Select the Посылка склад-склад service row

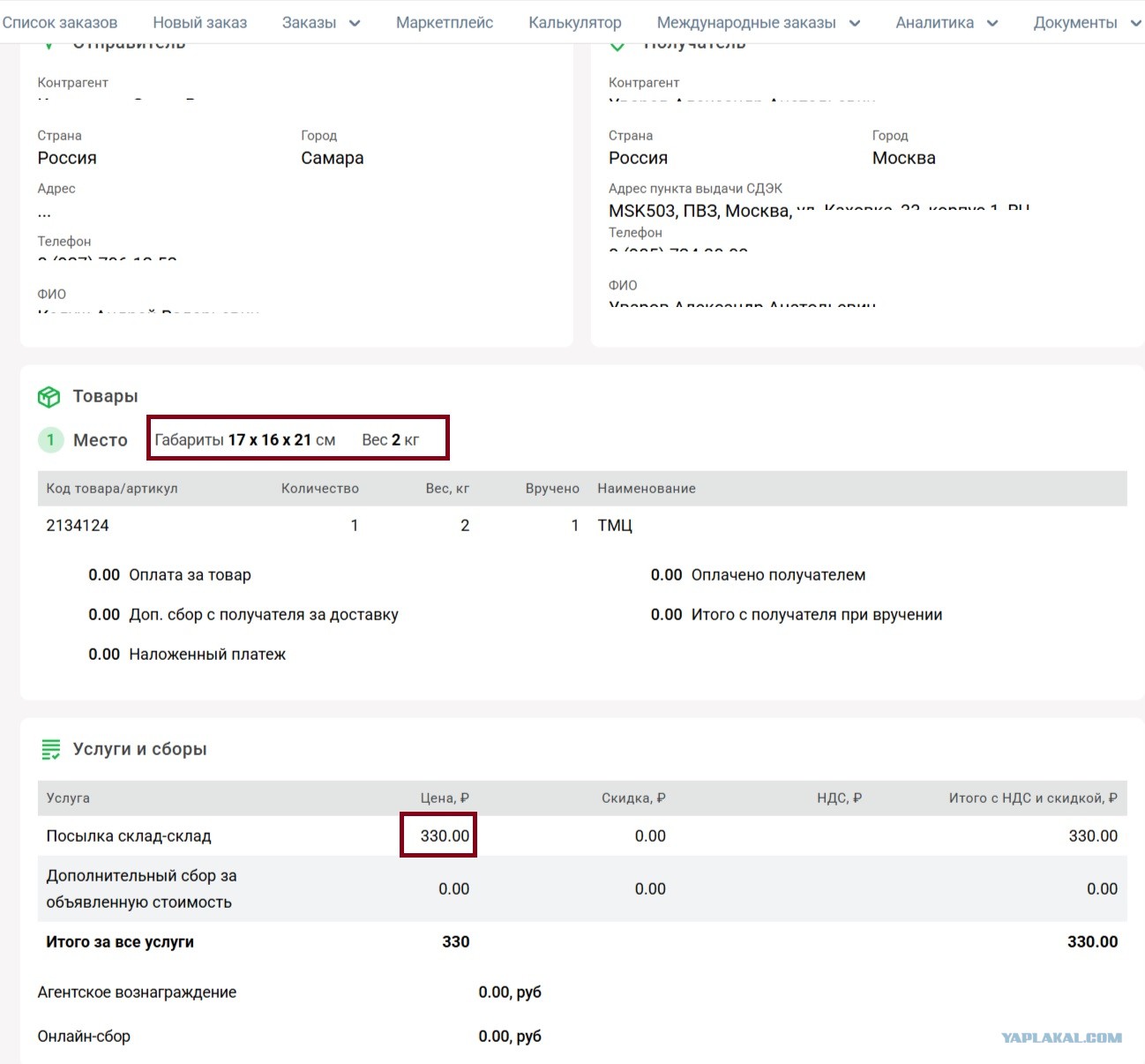click(582, 836)
